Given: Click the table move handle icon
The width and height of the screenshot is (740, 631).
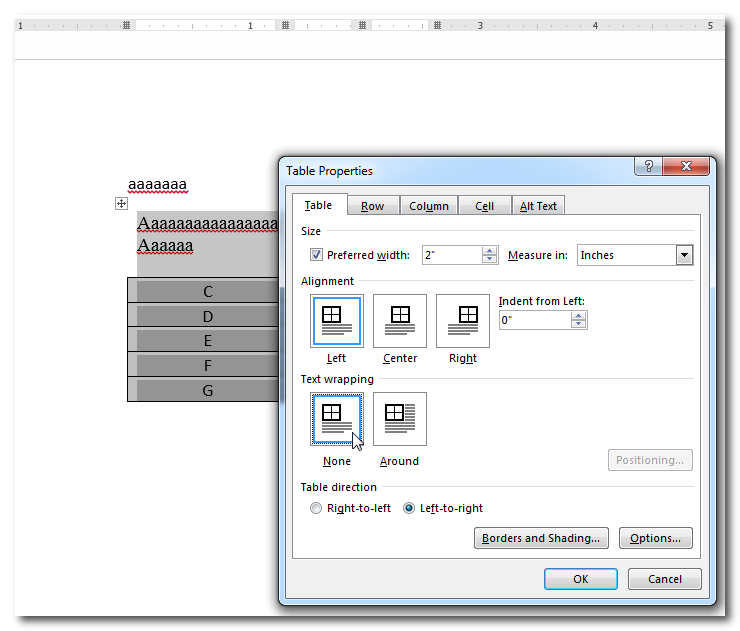Looking at the screenshot, I should tap(121, 204).
